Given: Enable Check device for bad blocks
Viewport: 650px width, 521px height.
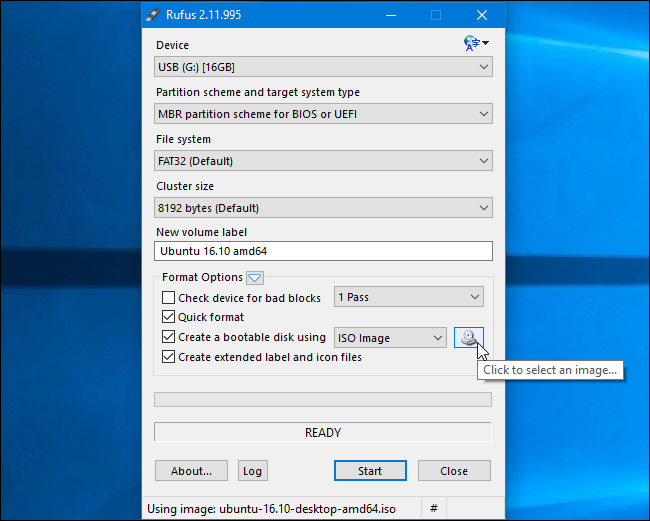Looking at the screenshot, I should click(168, 298).
